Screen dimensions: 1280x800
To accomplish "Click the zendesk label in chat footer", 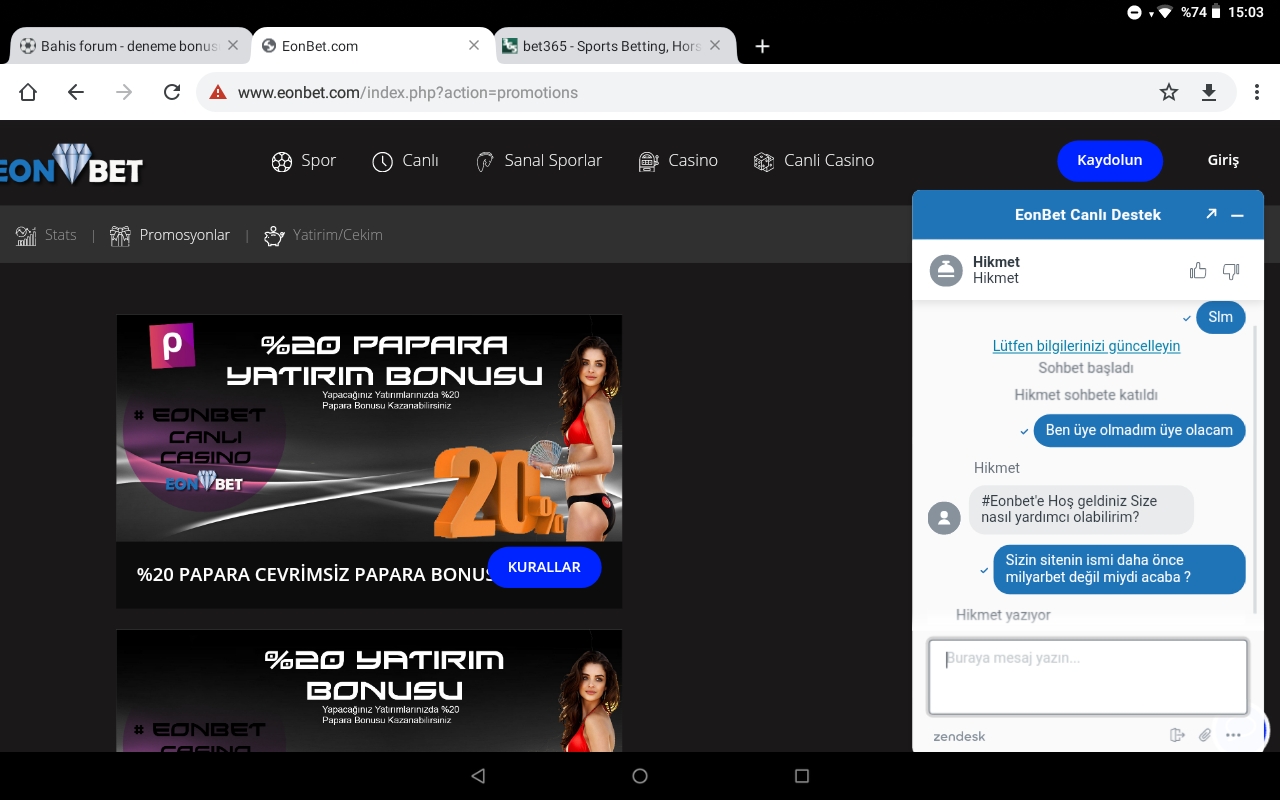I will [959, 736].
